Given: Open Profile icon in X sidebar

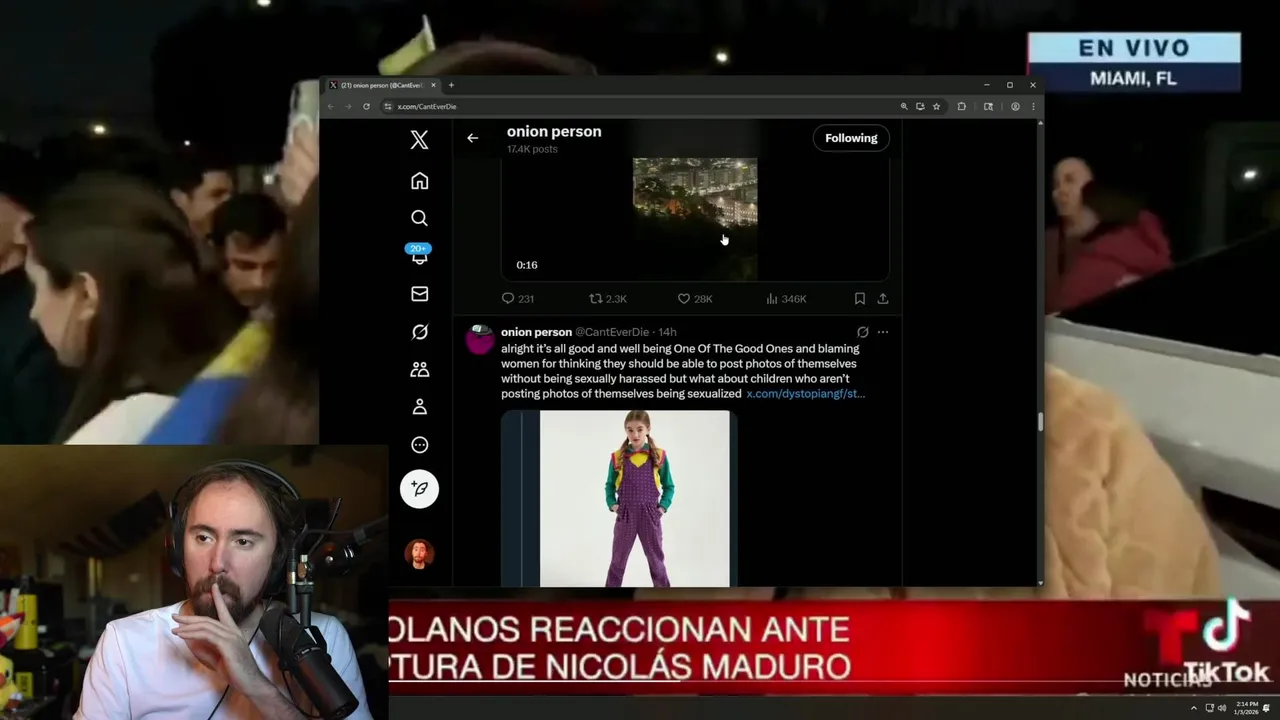Looking at the screenshot, I should 419,407.
